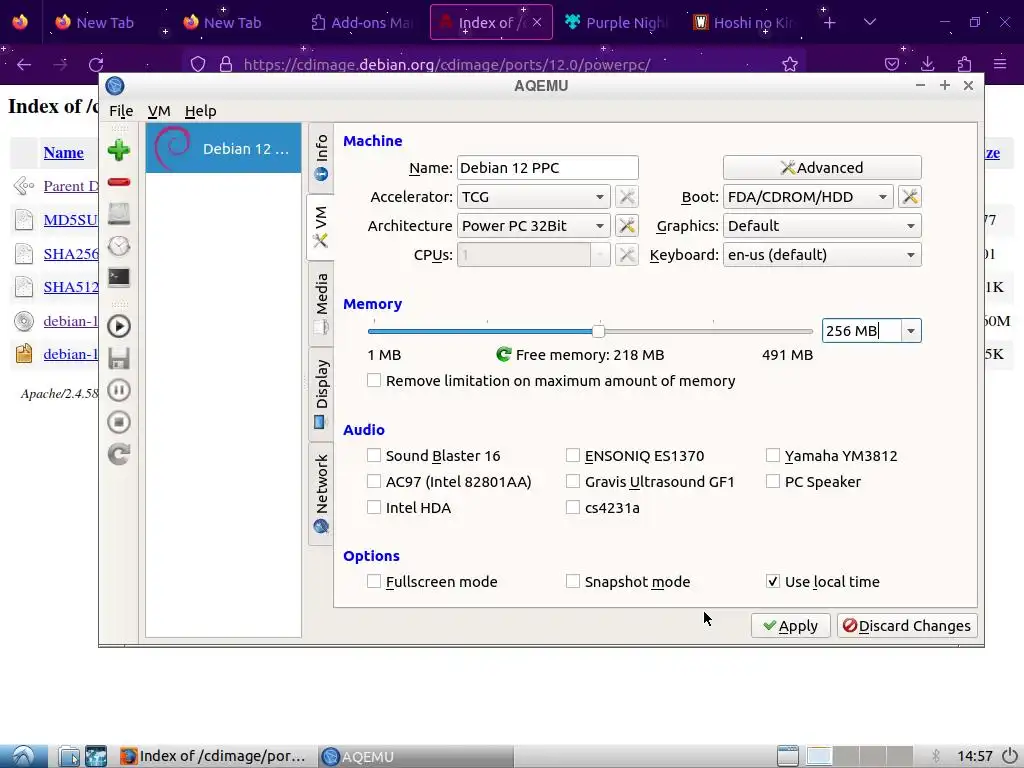This screenshot has height=768, width=1024.
Task: Click the CPUs settings wrench icon
Action: point(626,255)
